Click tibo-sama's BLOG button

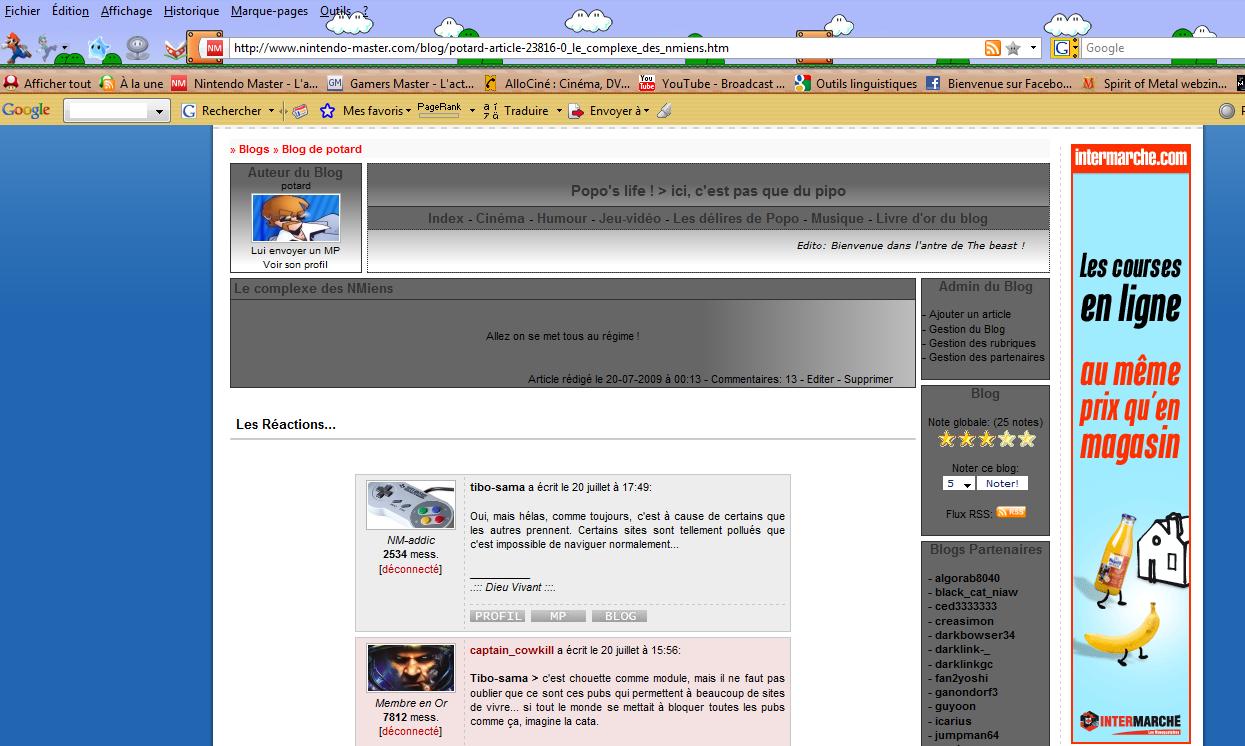pyautogui.click(x=620, y=616)
